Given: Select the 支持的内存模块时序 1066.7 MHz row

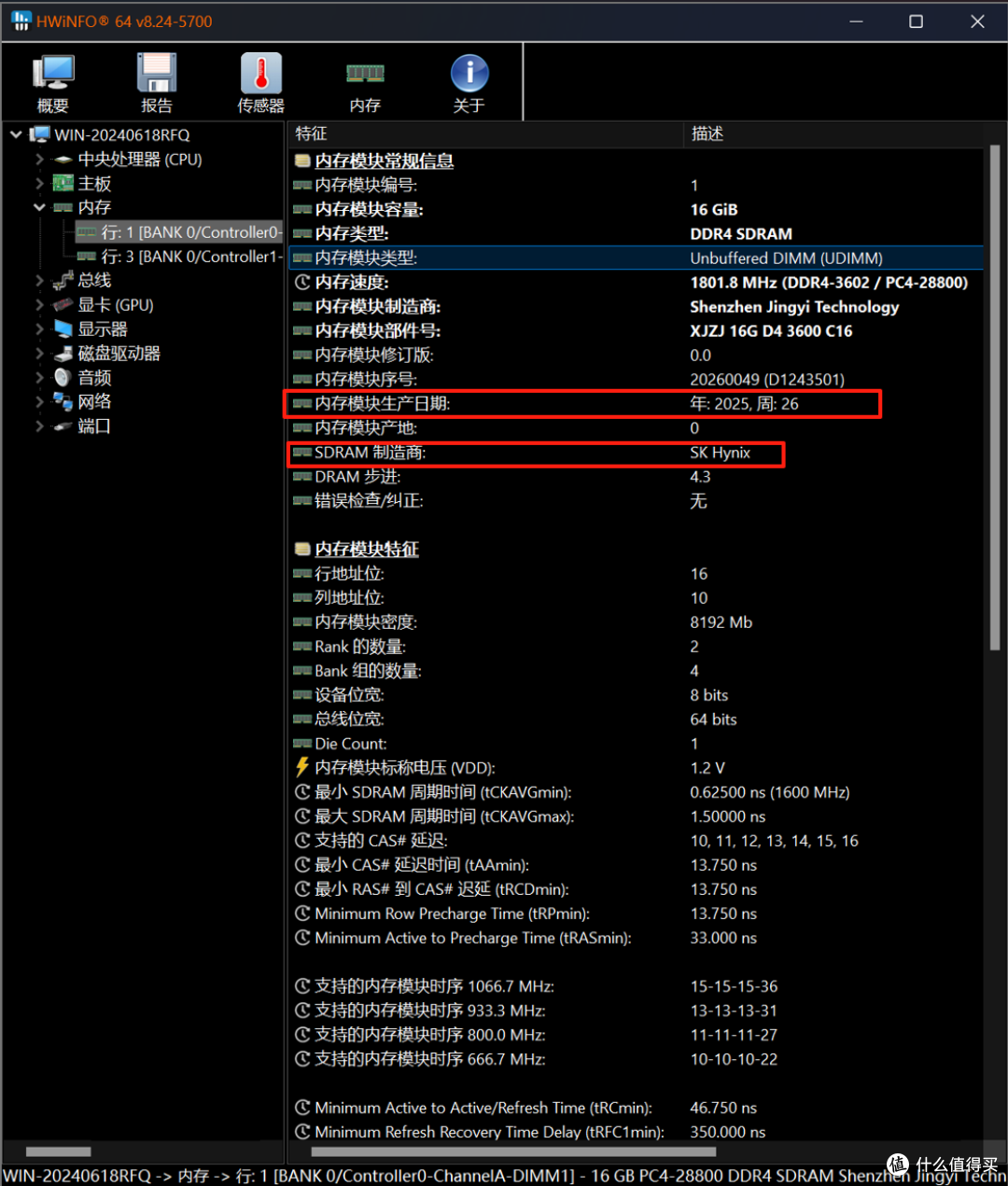Looking at the screenshot, I should (x=636, y=985).
